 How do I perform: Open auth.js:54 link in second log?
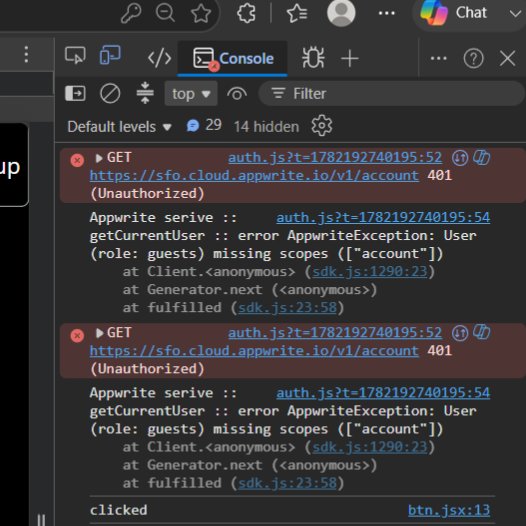click(383, 393)
